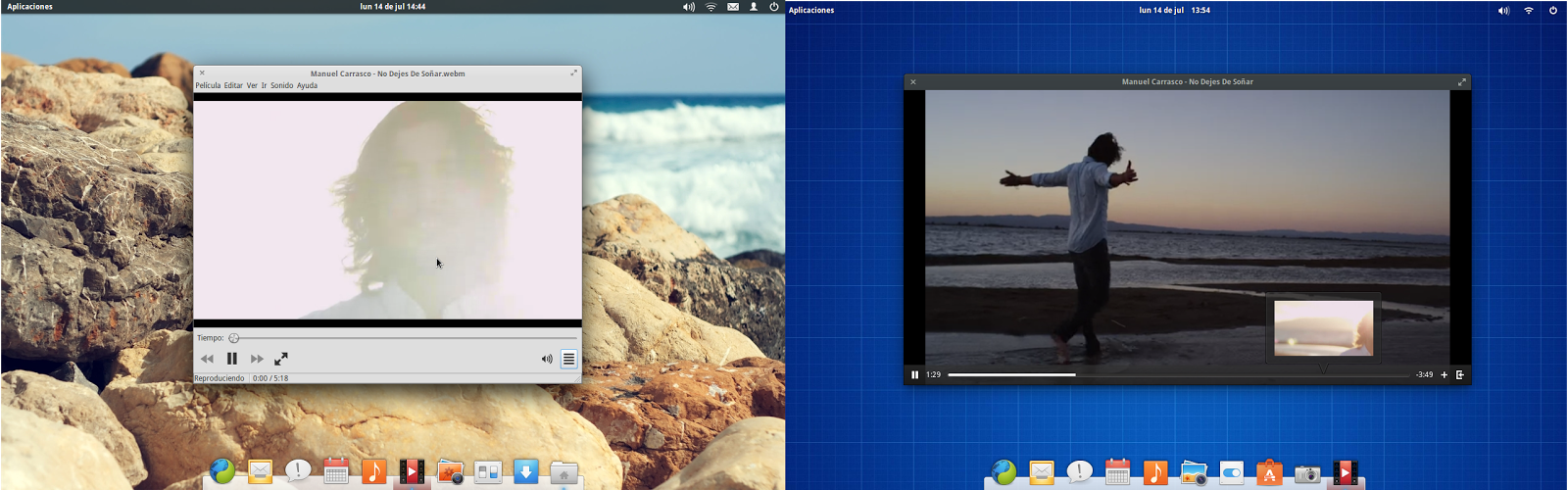
Task: Pause playback in the Totem window
Action: pyautogui.click(x=232, y=359)
